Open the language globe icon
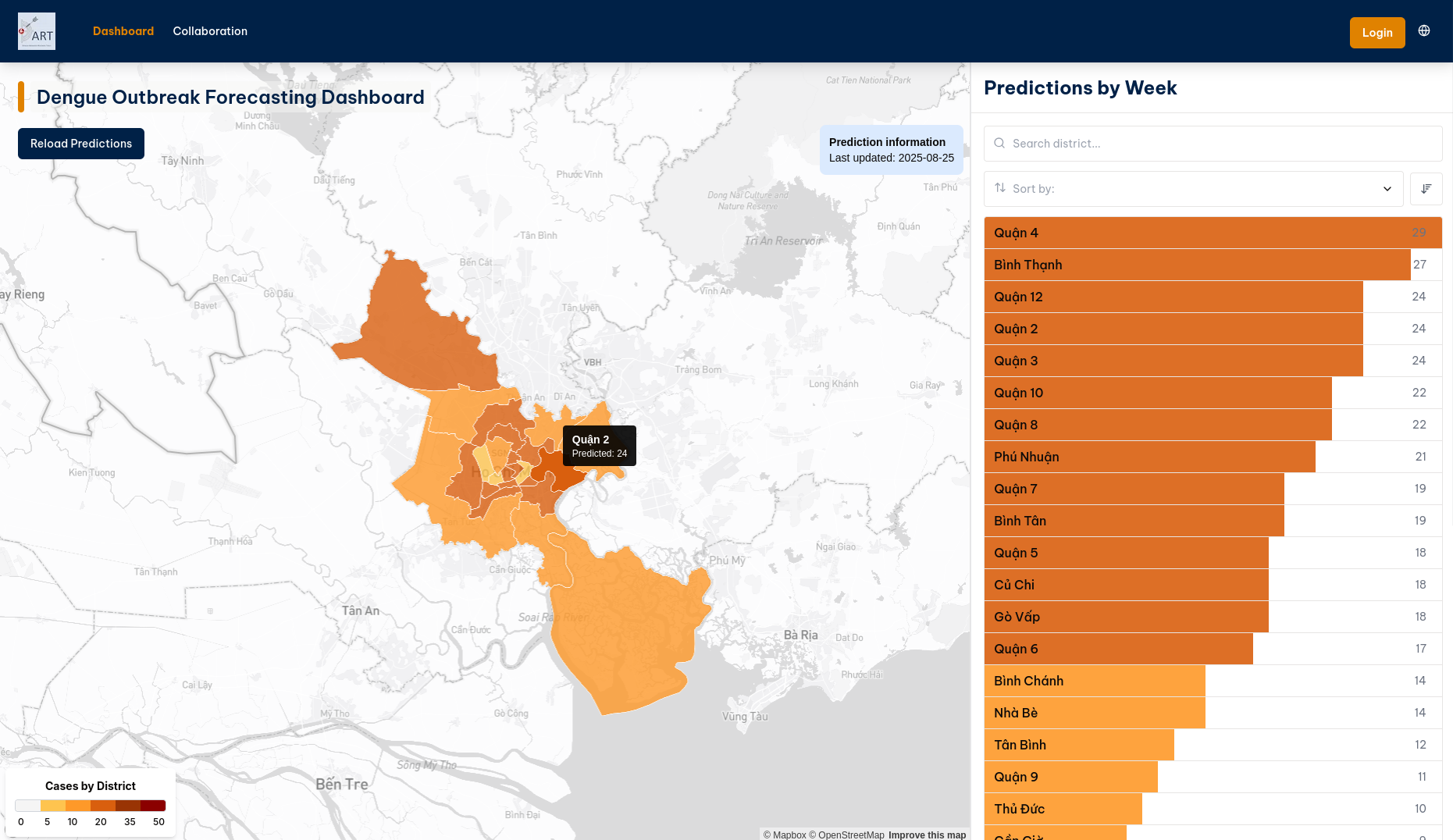Viewport: 1453px width, 840px height. pos(1424,31)
